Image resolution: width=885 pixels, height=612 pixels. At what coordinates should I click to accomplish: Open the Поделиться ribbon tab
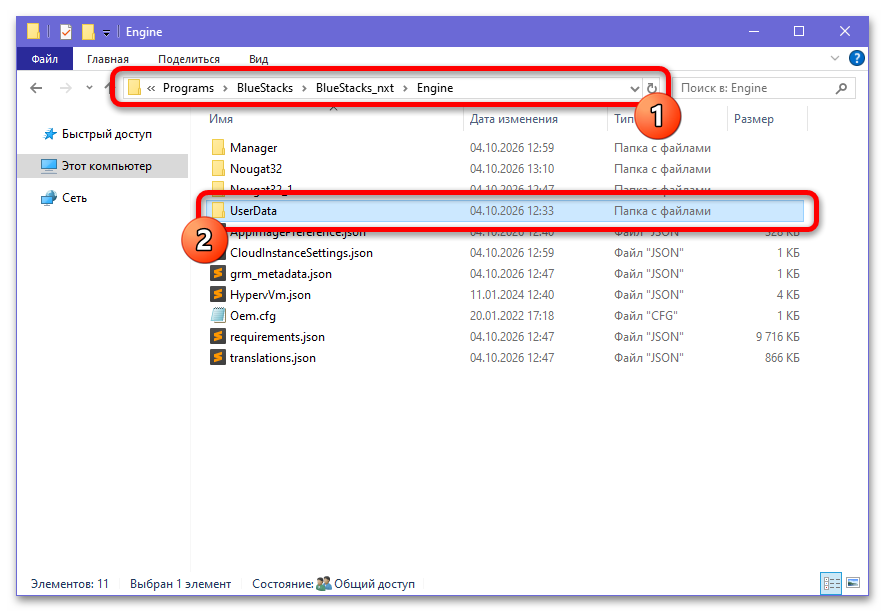point(189,59)
